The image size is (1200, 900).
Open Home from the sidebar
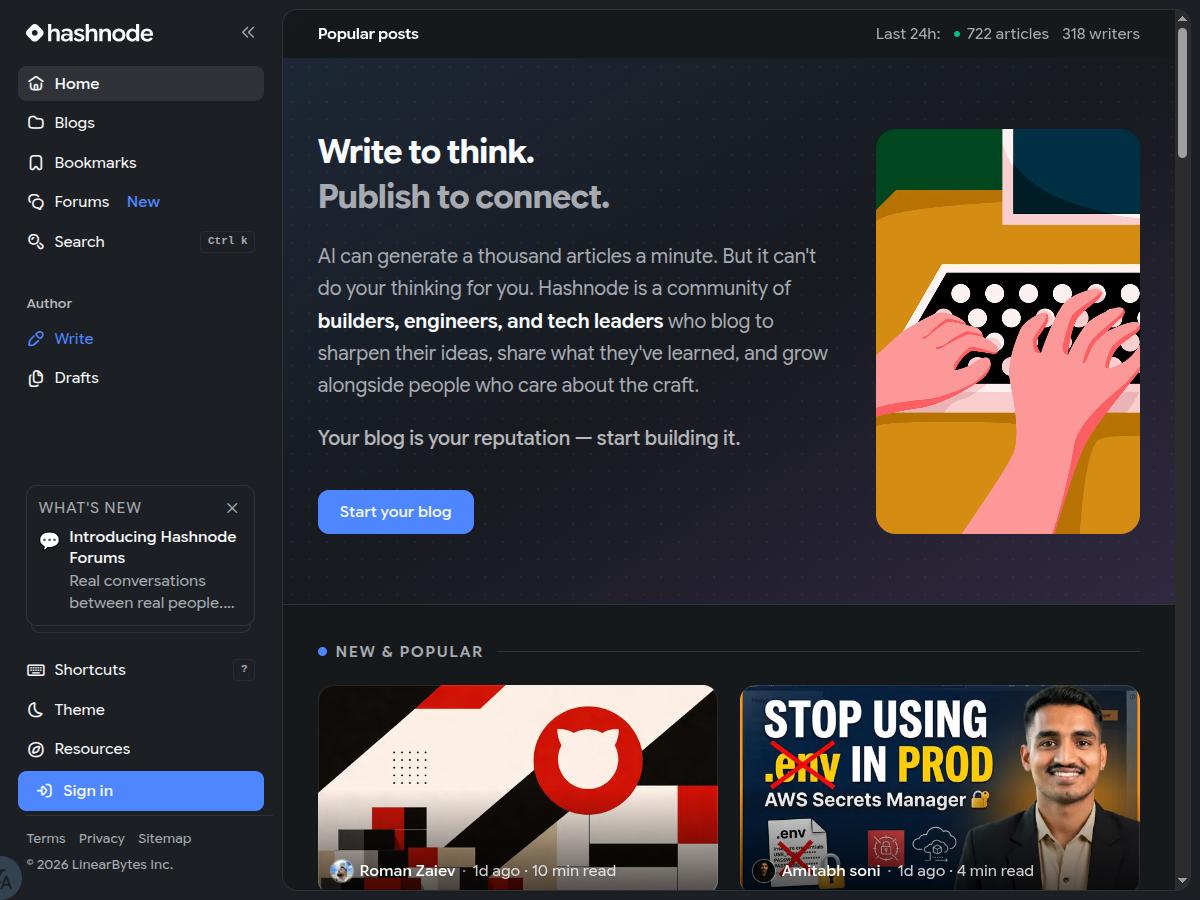pyautogui.click(x=141, y=84)
